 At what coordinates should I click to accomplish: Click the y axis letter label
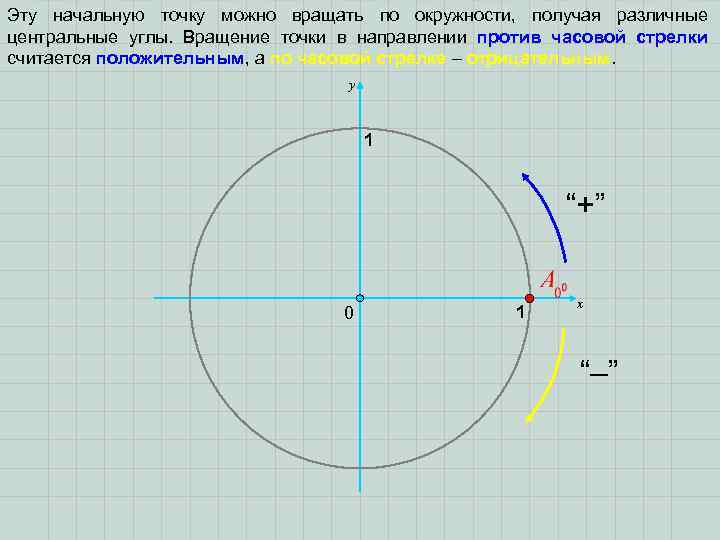tap(351, 86)
